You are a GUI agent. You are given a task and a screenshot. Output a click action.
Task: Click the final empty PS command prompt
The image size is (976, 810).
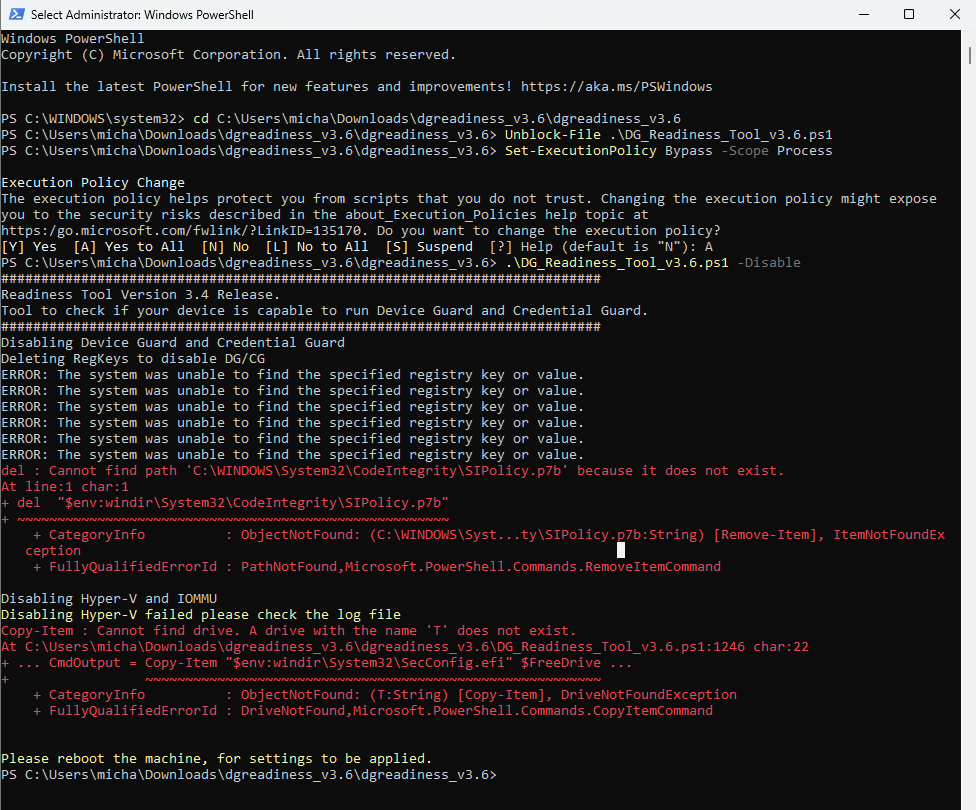[249, 775]
